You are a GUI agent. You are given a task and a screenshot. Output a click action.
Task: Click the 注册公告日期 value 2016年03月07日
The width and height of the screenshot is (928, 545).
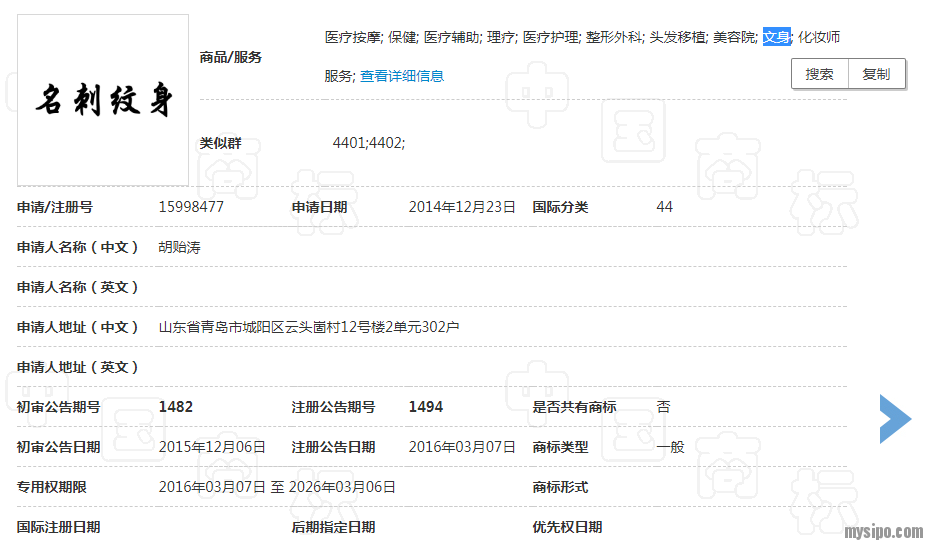[462, 447]
